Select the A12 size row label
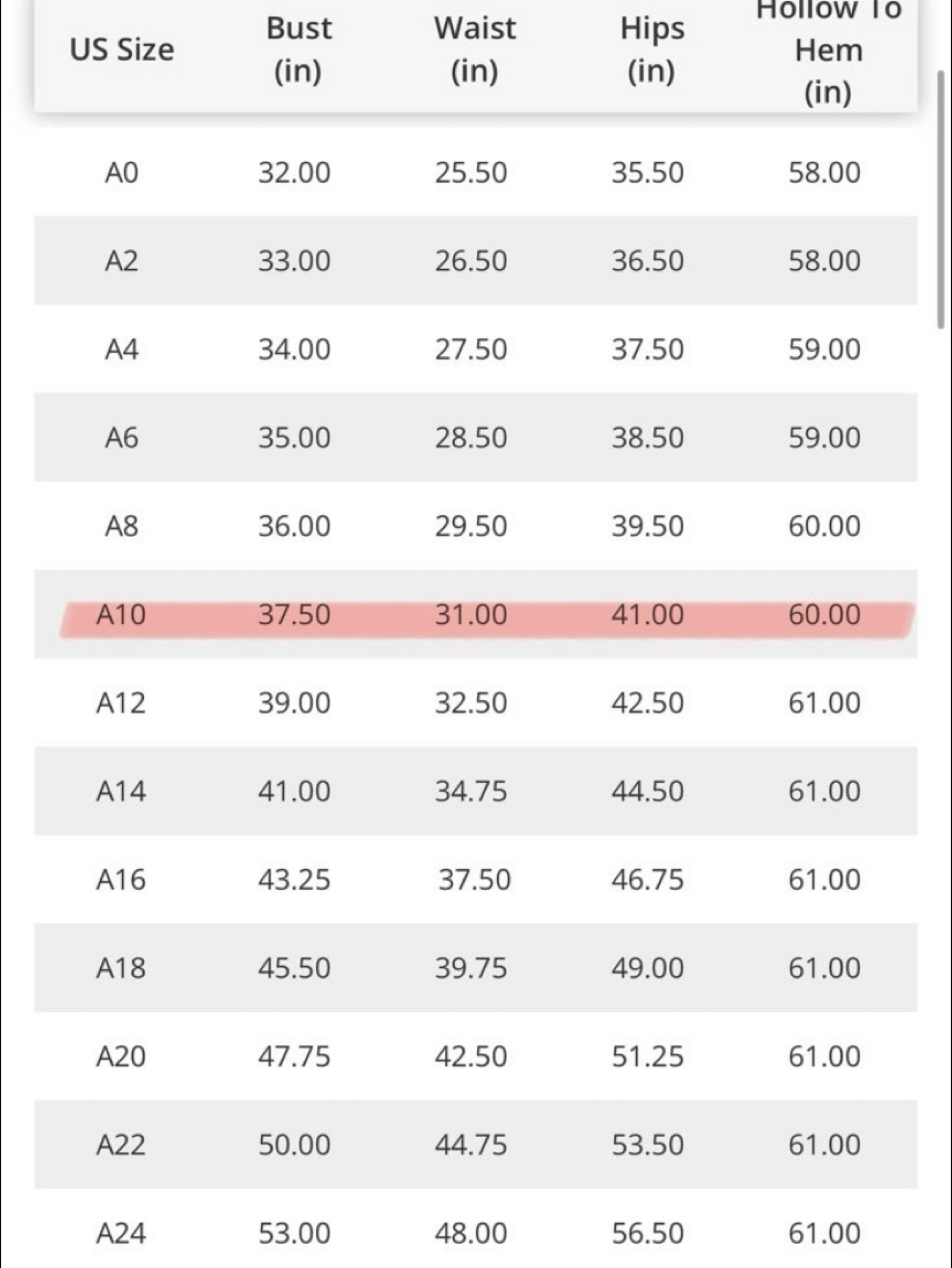 [x=121, y=703]
